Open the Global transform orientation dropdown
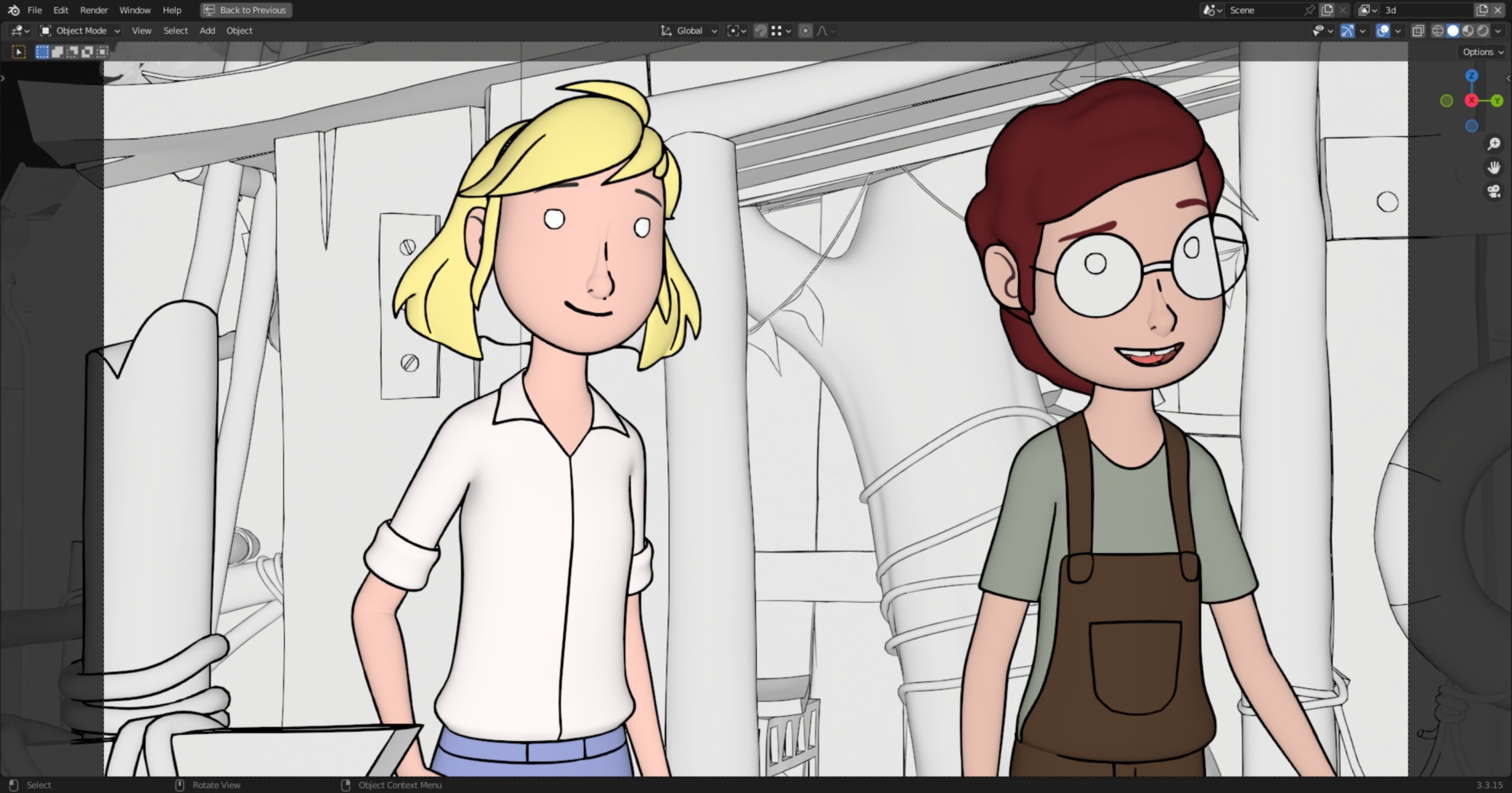This screenshot has height=793, width=1512. (x=687, y=31)
